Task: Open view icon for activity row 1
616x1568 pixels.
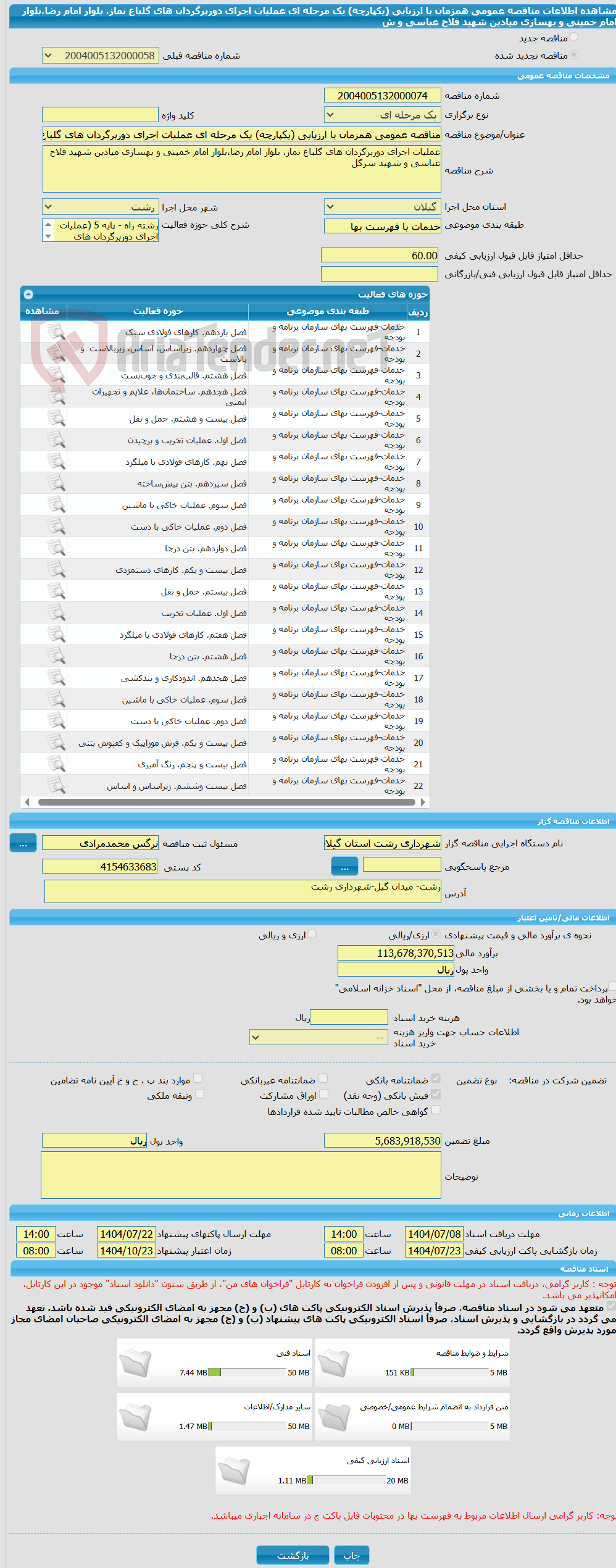Action: (56, 332)
